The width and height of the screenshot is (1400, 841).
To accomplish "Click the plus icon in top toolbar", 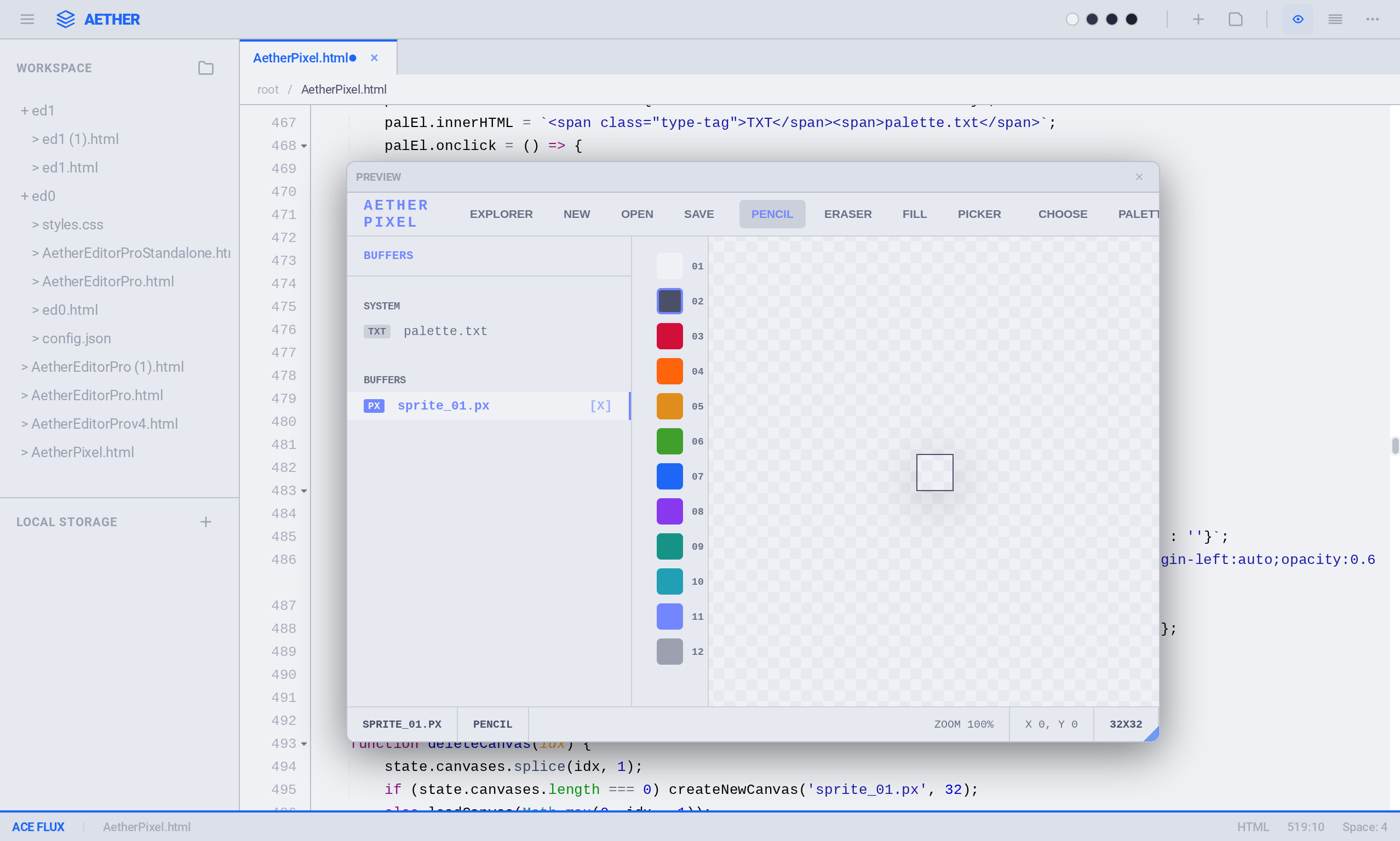I will click(x=1198, y=19).
